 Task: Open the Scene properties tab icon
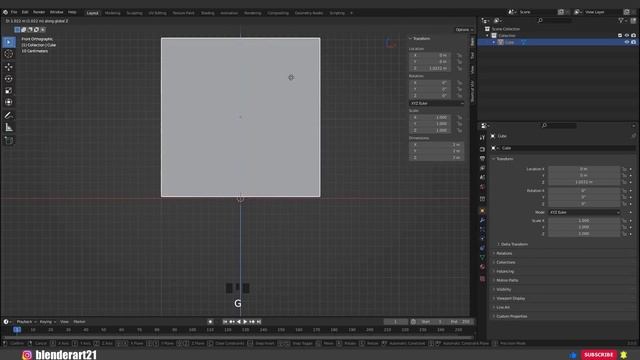pos(482,178)
